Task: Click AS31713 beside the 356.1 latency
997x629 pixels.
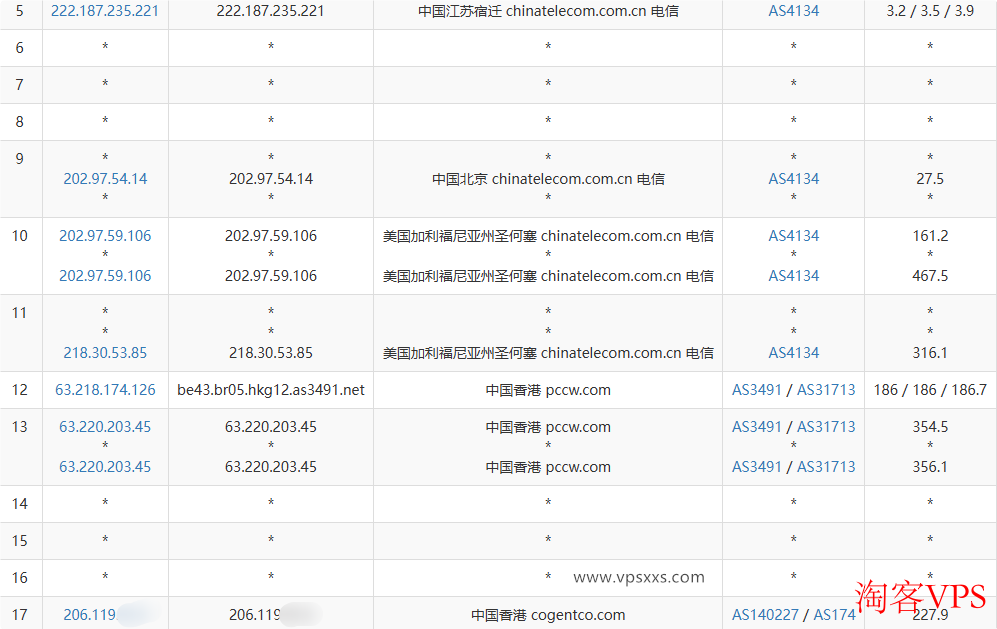Action: (x=826, y=467)
